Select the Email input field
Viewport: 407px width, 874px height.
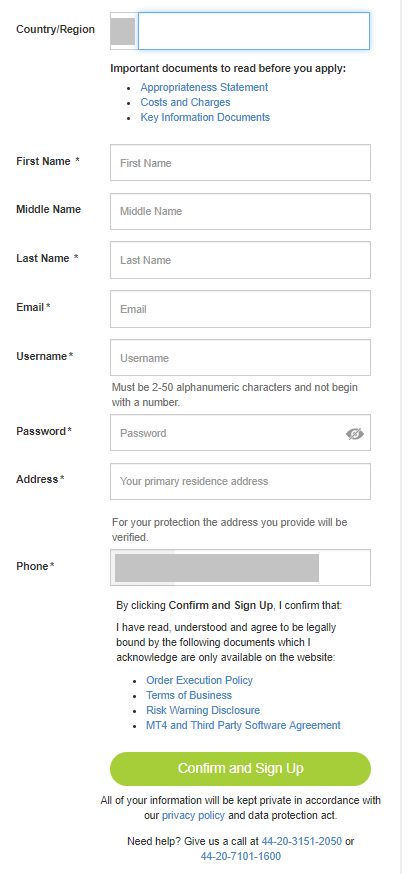pyautogui.click(x=240, y=309)
